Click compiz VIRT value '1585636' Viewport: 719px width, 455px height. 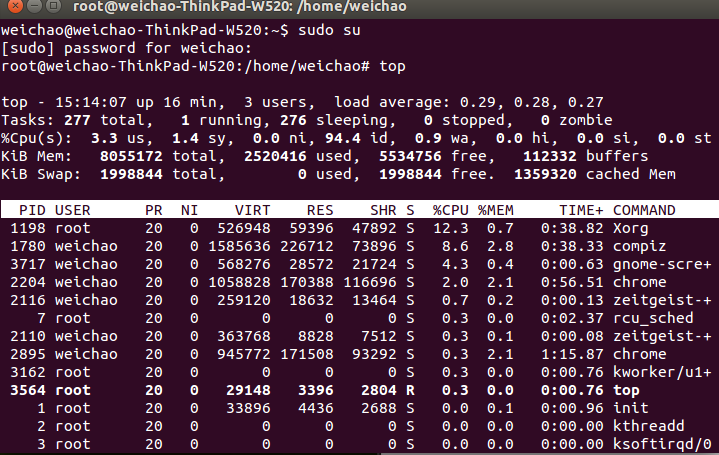tap(239, 246)
